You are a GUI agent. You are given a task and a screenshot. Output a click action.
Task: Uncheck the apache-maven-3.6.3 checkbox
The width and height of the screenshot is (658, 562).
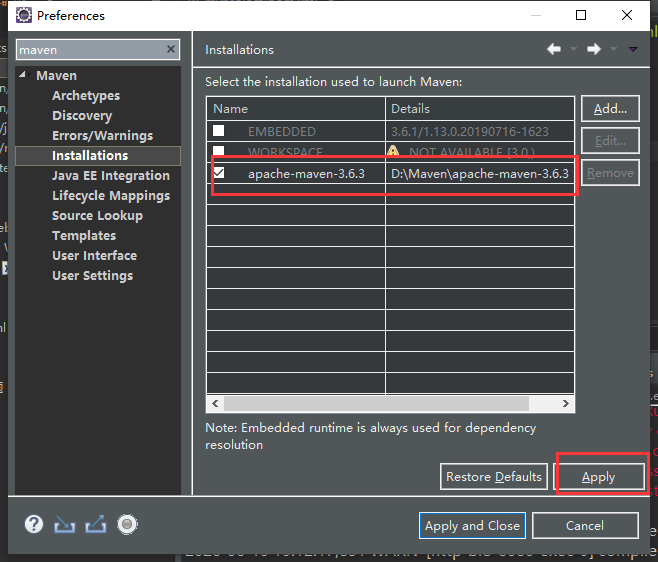click(219, 173)
